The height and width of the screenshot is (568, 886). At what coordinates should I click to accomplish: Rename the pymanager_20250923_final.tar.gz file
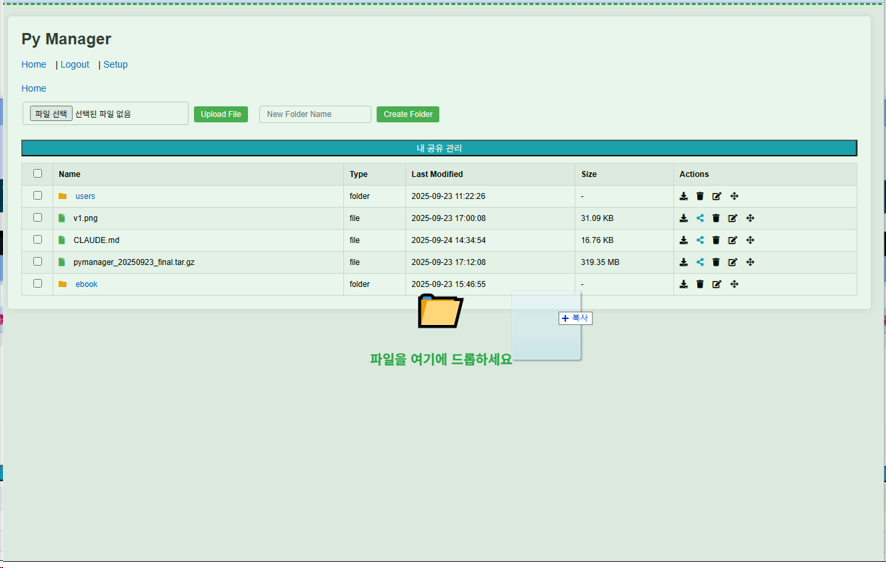[733, 262]
